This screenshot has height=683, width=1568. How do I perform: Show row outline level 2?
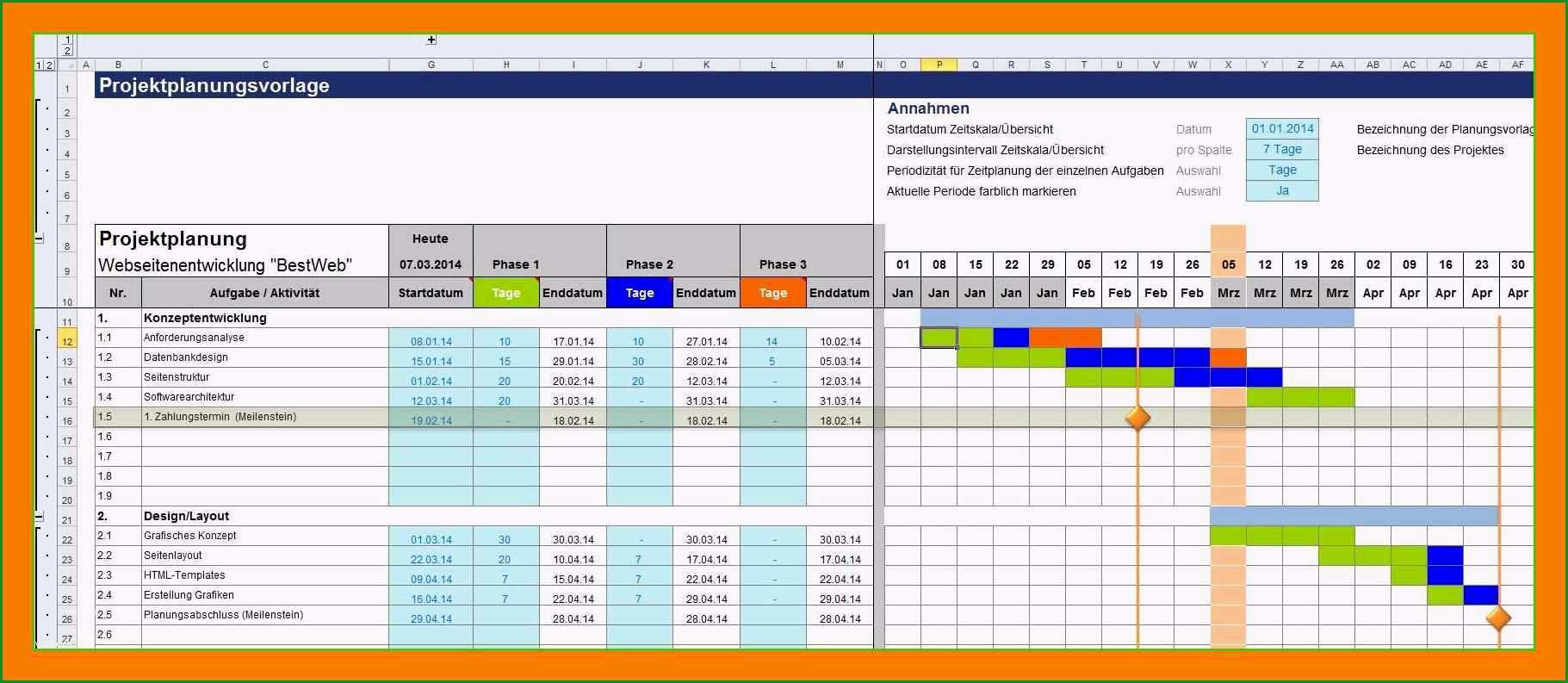click(49, 65)
